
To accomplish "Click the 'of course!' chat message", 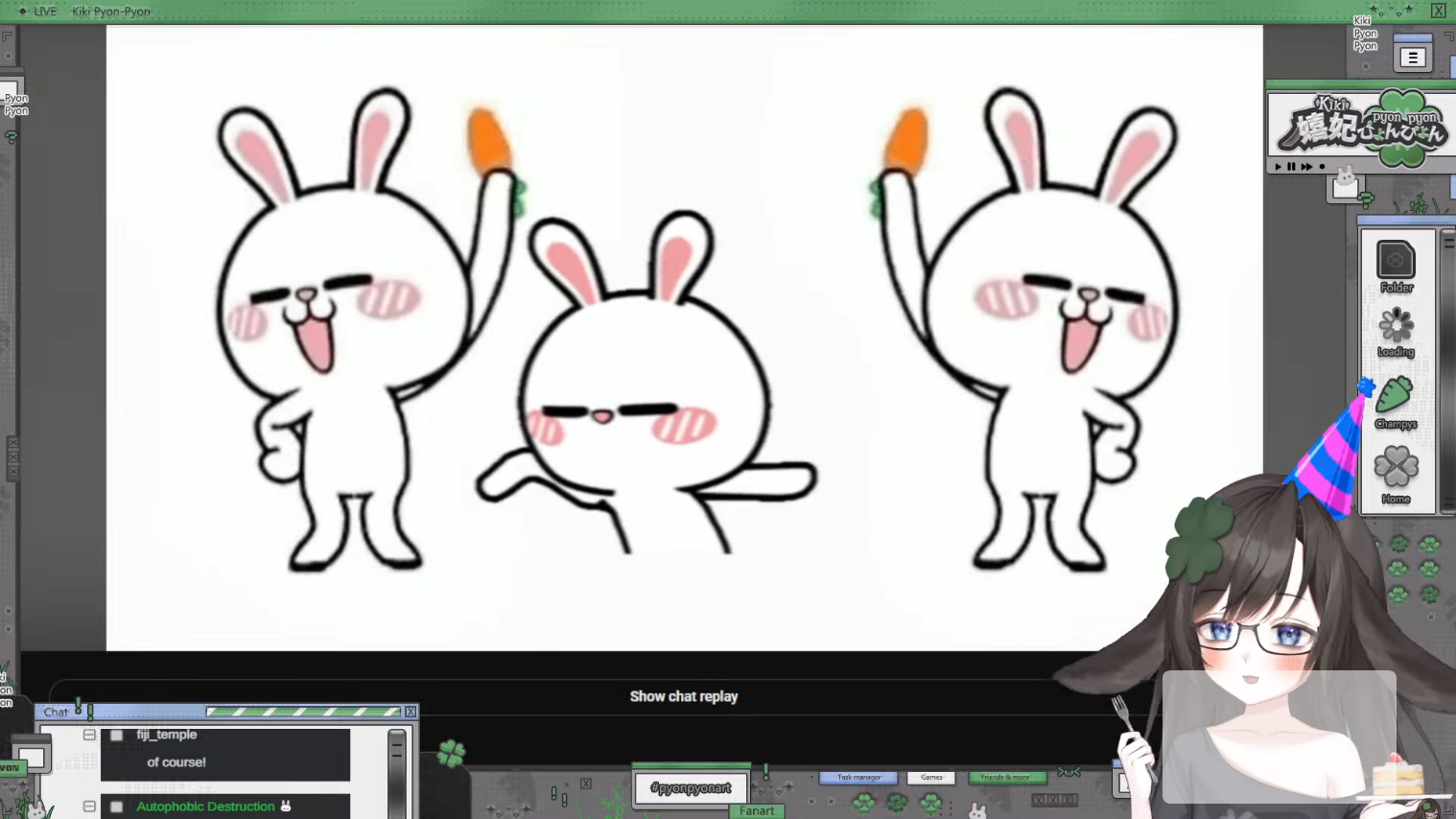I will click(x=176, y=762).
